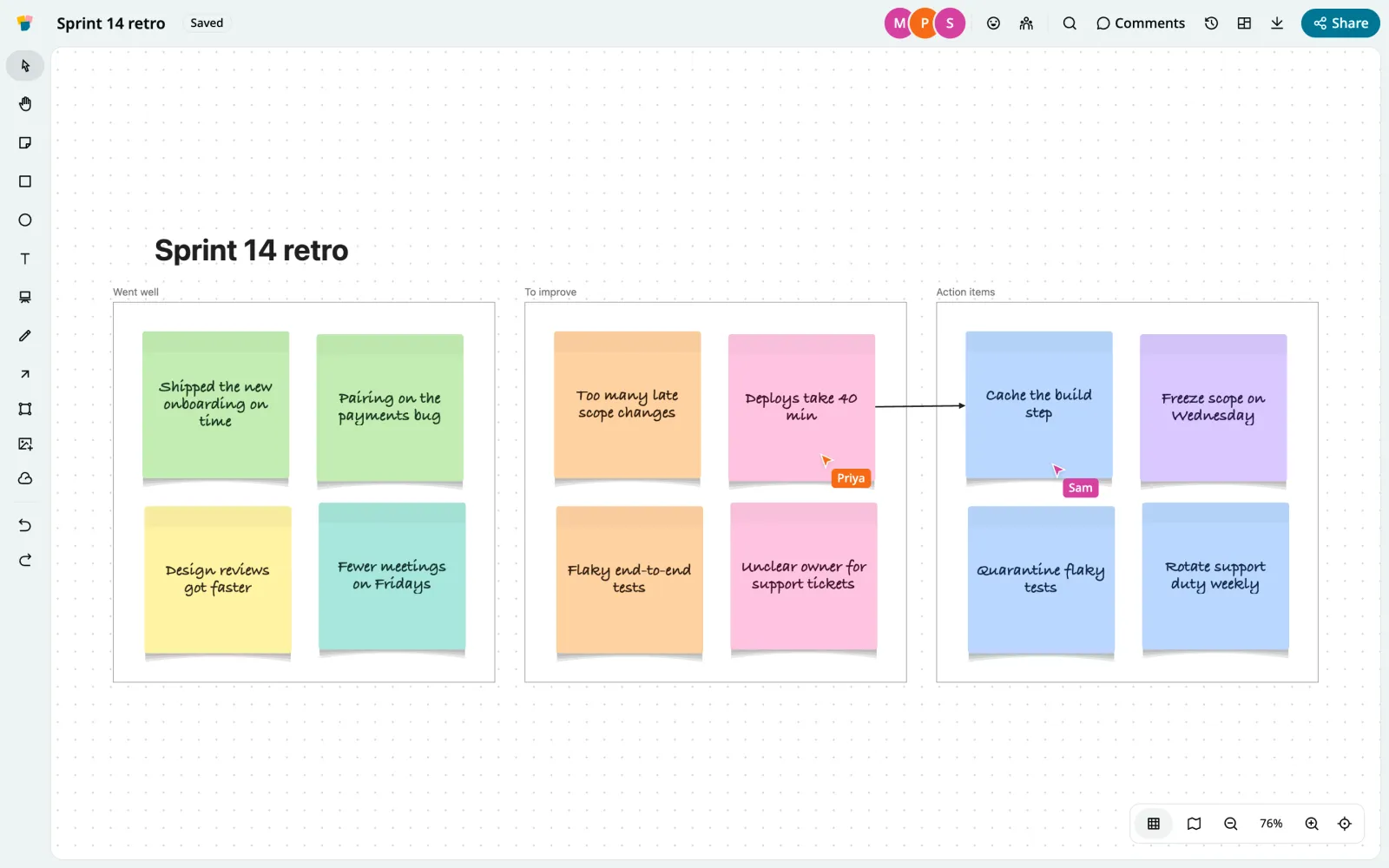Screen dimensions: 1389x868
Task: Select the 'Cache the build step' note
Action: 1039,404
